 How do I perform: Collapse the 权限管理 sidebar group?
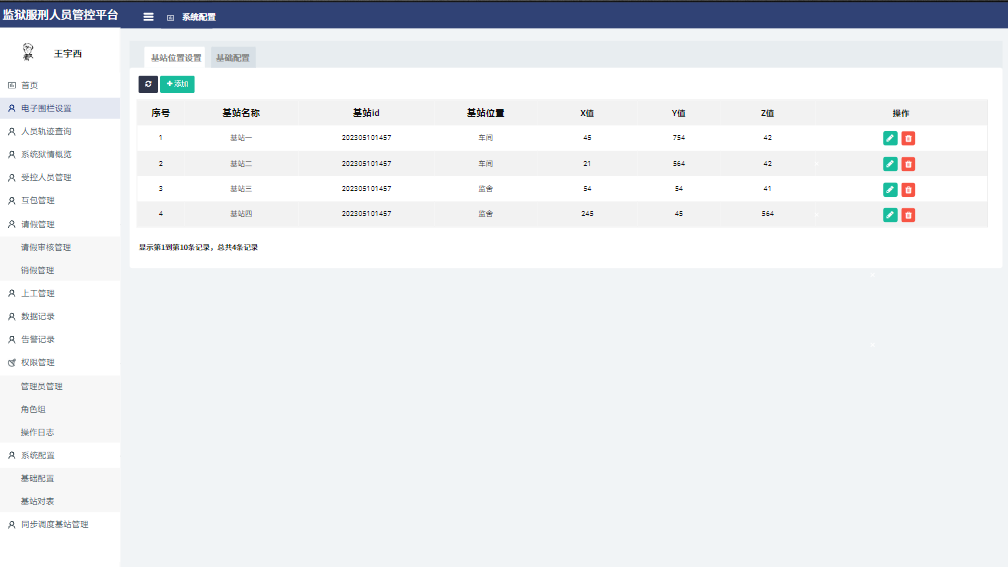click(38, 362)
